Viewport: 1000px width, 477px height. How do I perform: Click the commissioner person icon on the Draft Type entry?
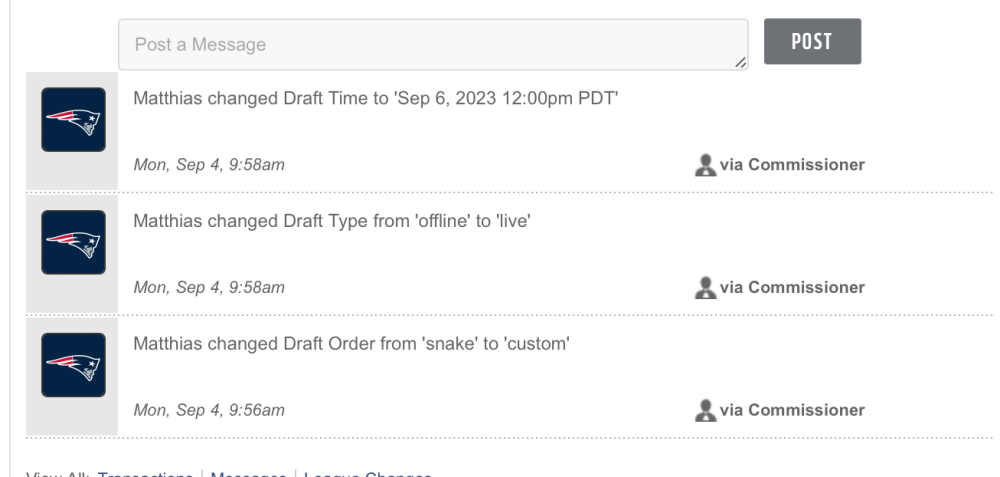(705, 288)
